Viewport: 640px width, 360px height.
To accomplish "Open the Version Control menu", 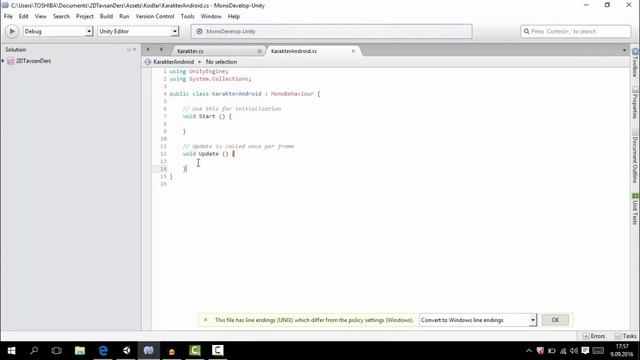I will pyautogui.click(x=155, y=16).
